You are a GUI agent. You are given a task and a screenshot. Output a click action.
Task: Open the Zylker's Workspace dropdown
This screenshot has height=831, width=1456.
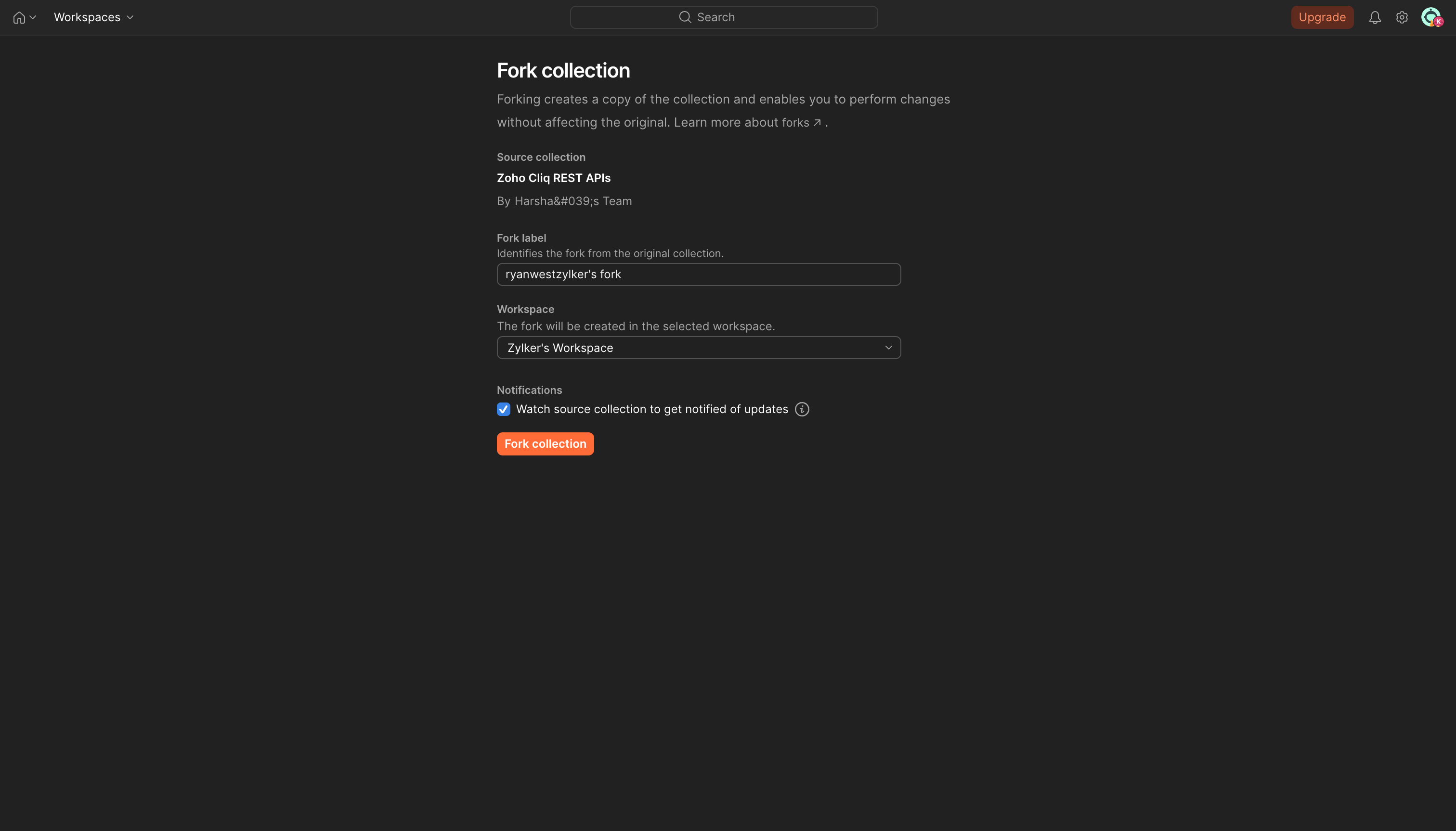pyautogui.click(x=699, y=348)
